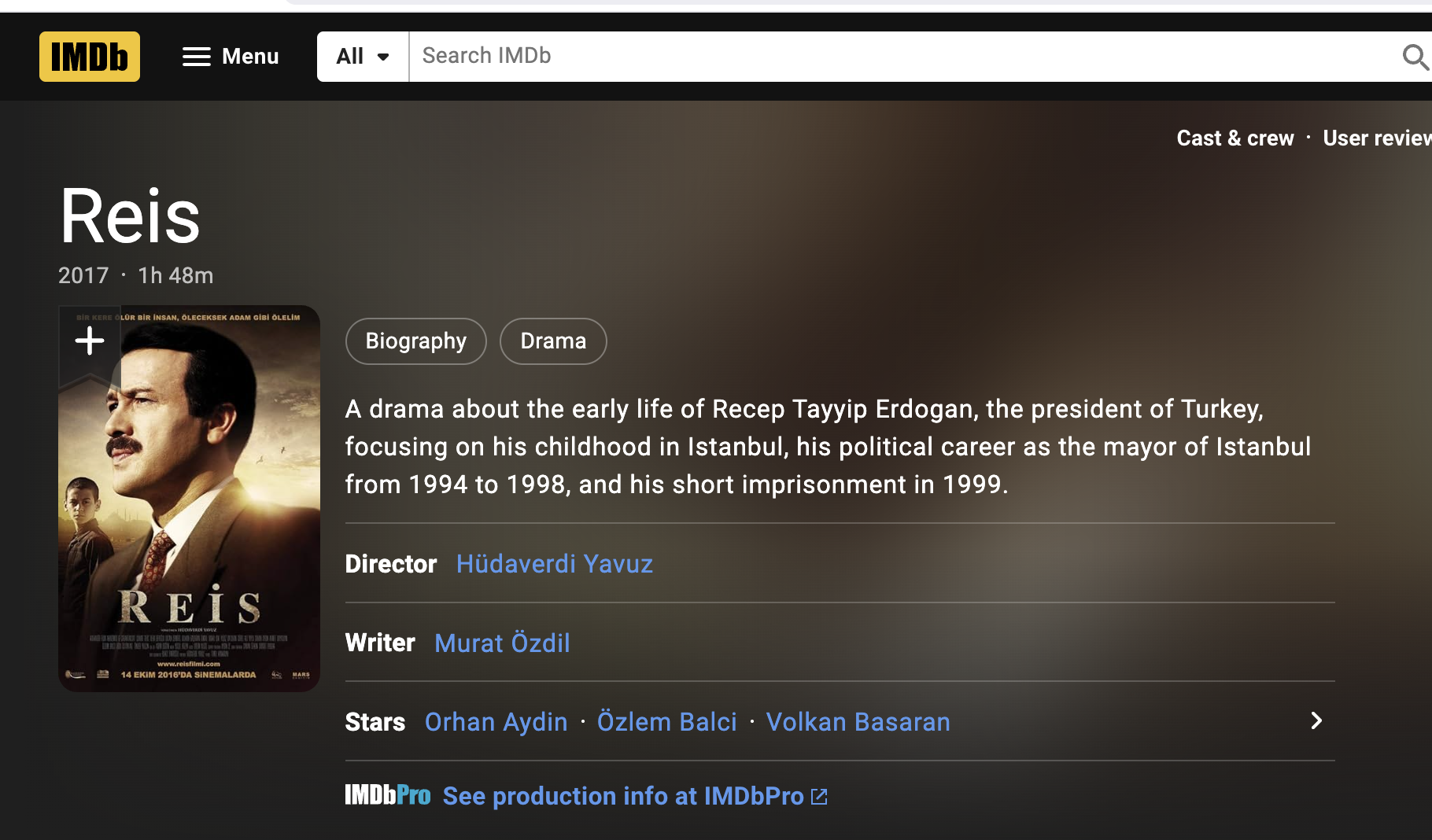Image resolution: width=1432 pixels, height=840 pixels.
Task: Click the 1h 48m runtime text
Action: click(175, 275)
